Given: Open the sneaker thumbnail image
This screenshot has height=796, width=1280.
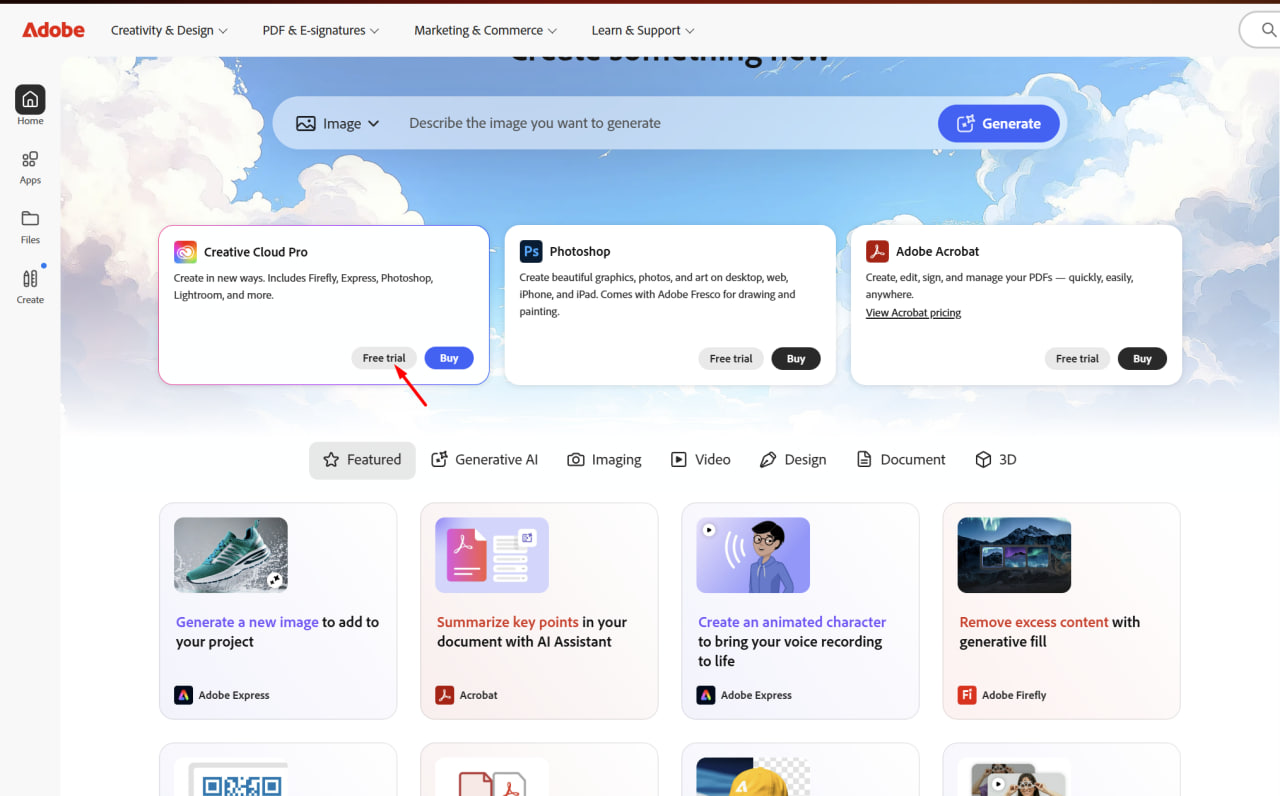Looking at the screenshot, I should point(231,555).
